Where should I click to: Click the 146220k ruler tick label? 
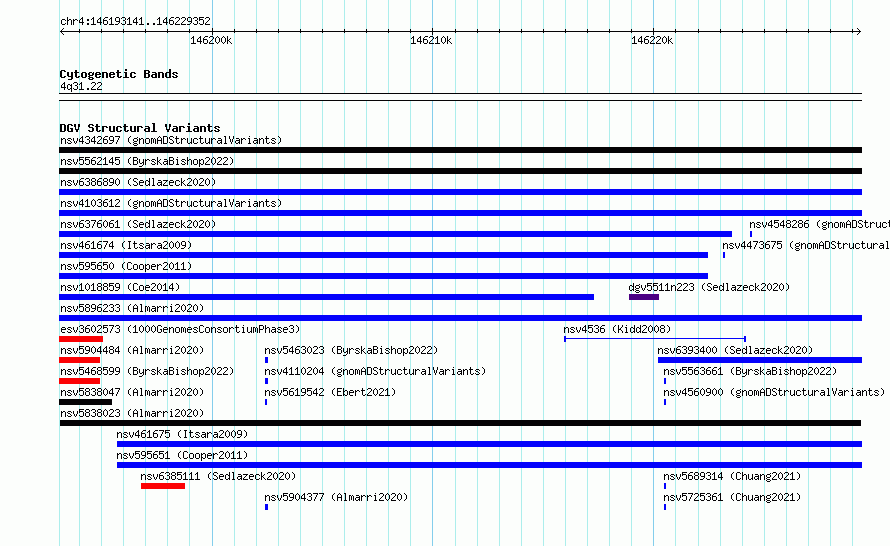coord(652,40)
